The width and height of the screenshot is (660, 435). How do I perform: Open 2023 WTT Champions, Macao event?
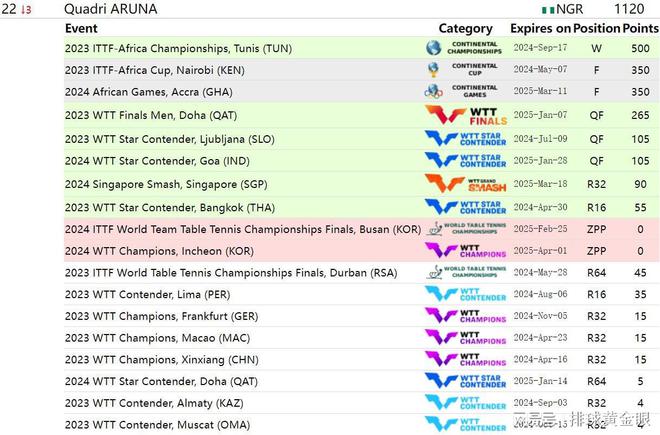[157, 338]
